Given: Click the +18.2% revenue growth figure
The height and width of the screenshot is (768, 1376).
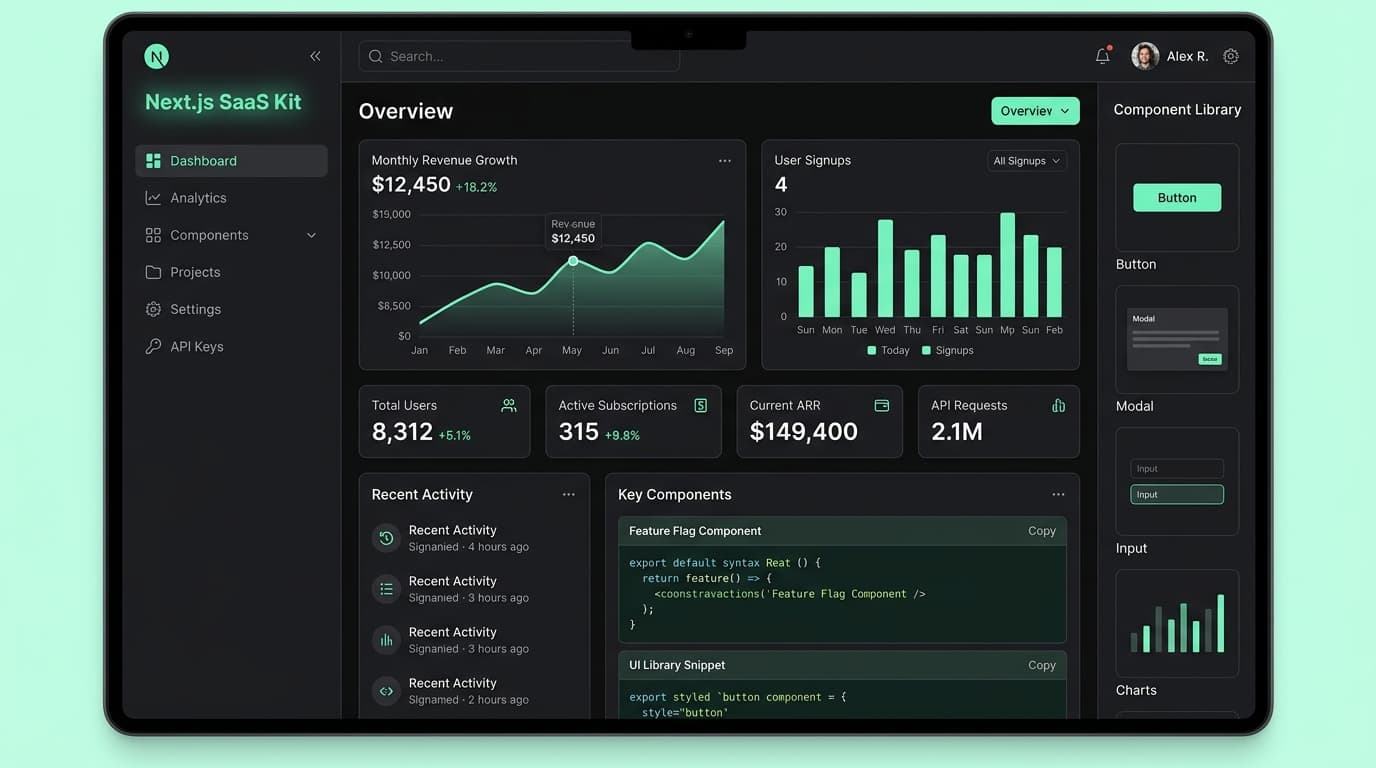Looking at the screenshot, I should 476,187.
